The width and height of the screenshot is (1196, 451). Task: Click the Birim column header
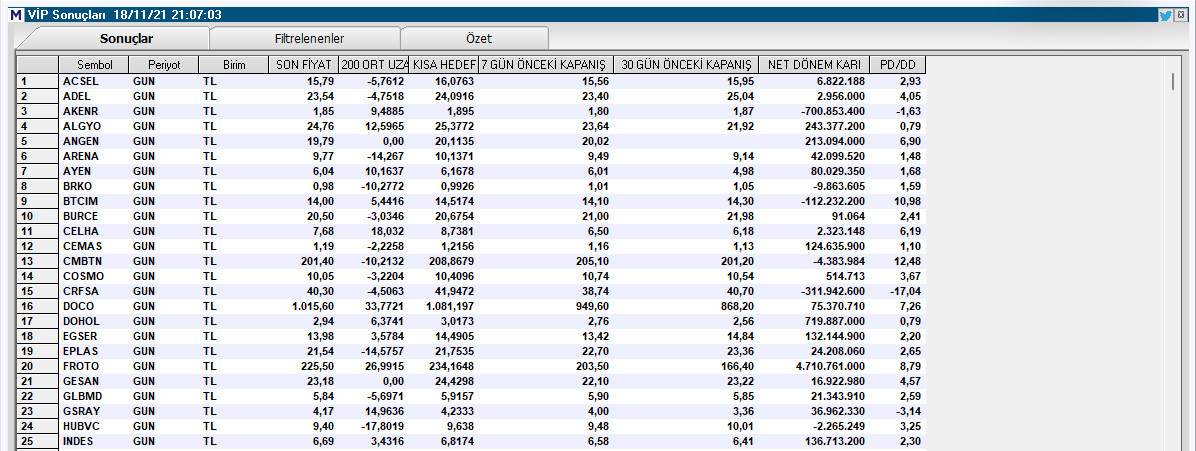(x=233, y=65)
